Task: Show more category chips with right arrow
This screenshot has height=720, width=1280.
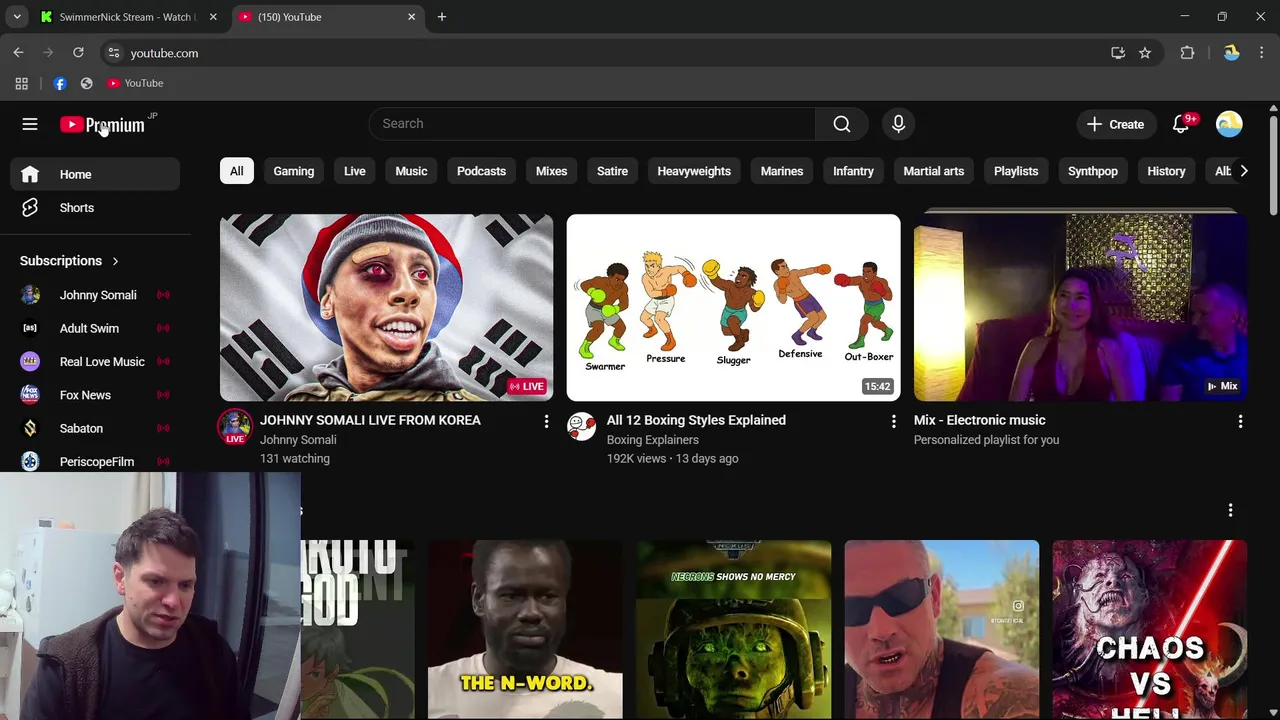Action: (x=1243, y=171)
